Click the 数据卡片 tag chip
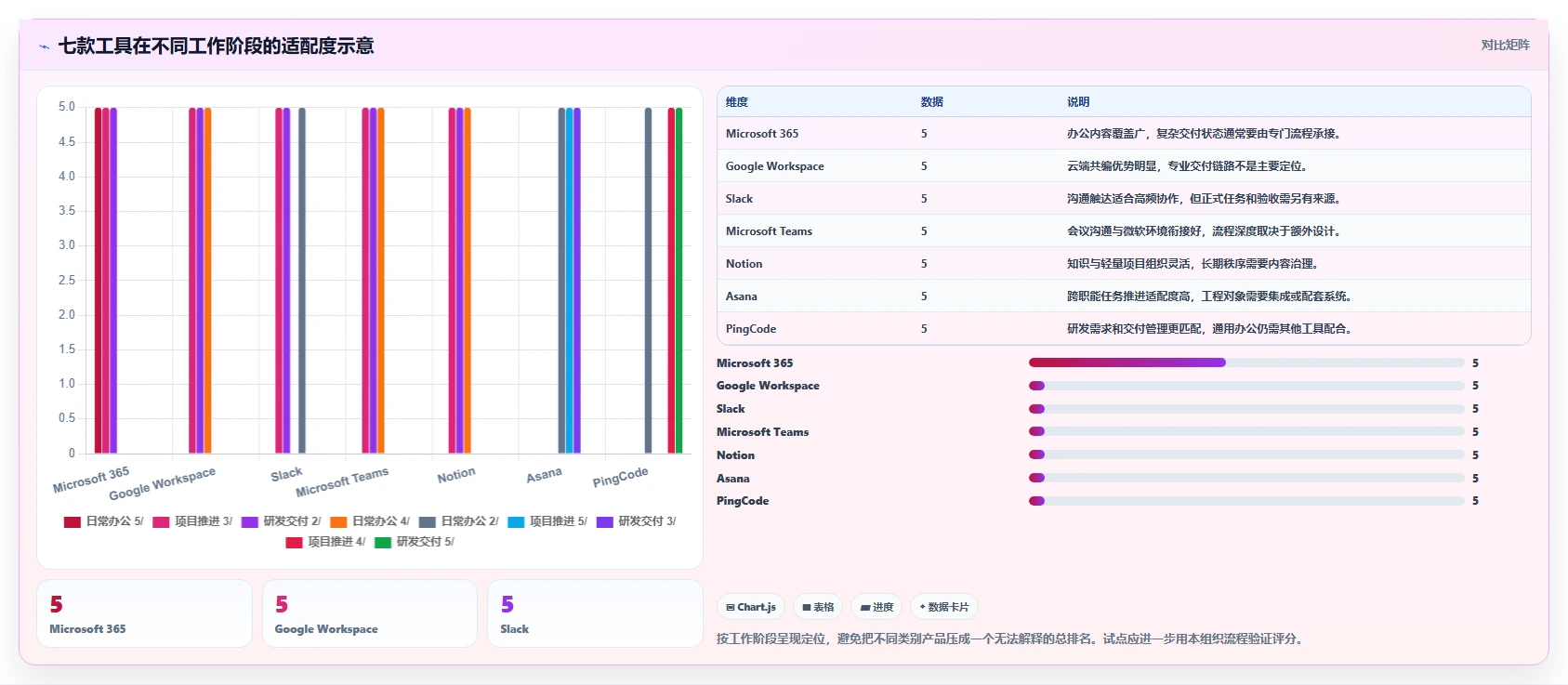1568x685 pixels. click(x=944, y=607)
